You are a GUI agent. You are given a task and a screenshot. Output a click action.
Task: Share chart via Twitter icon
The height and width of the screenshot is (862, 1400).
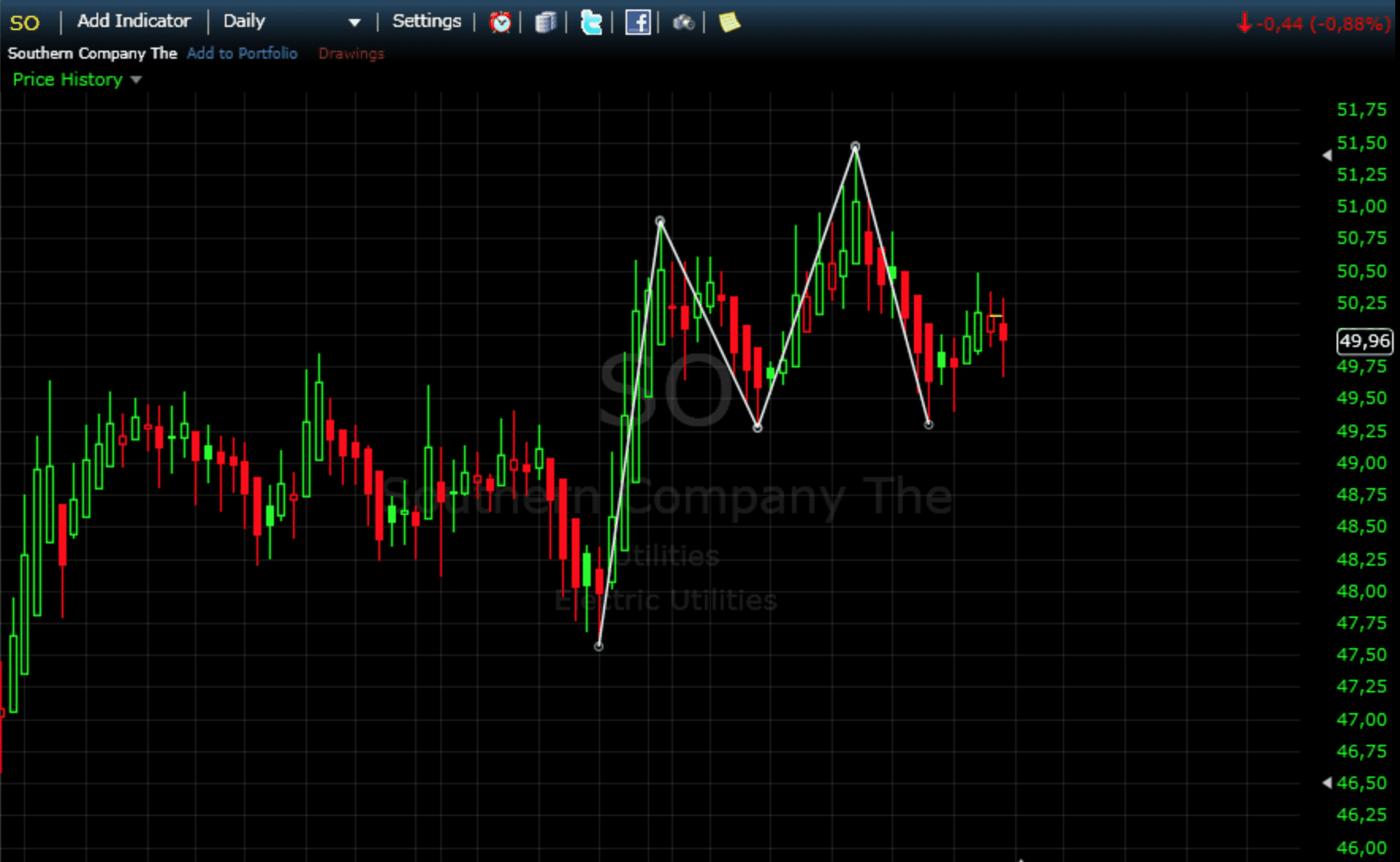click(x=591, y=22)
